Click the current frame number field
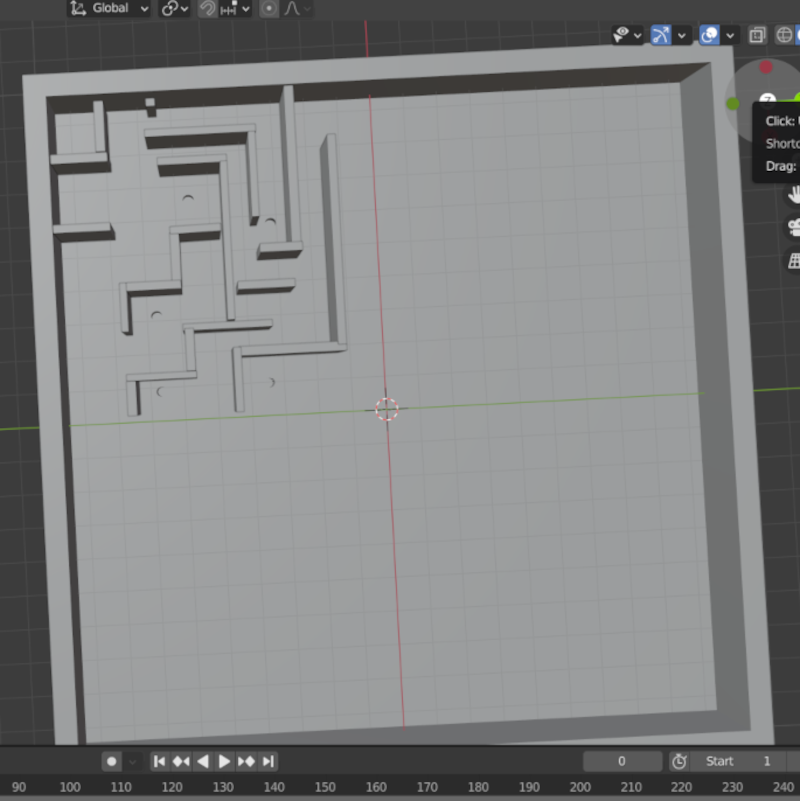Image resolution: width=800 pixels, height=801 pixels. pos(621,761)
